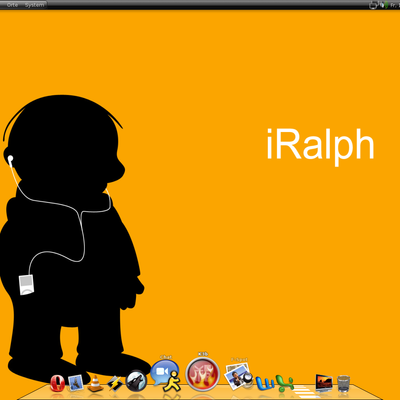Launch the yellow AIM running man icon
Screen dimensions: 400x400
(x=172, y=382)
